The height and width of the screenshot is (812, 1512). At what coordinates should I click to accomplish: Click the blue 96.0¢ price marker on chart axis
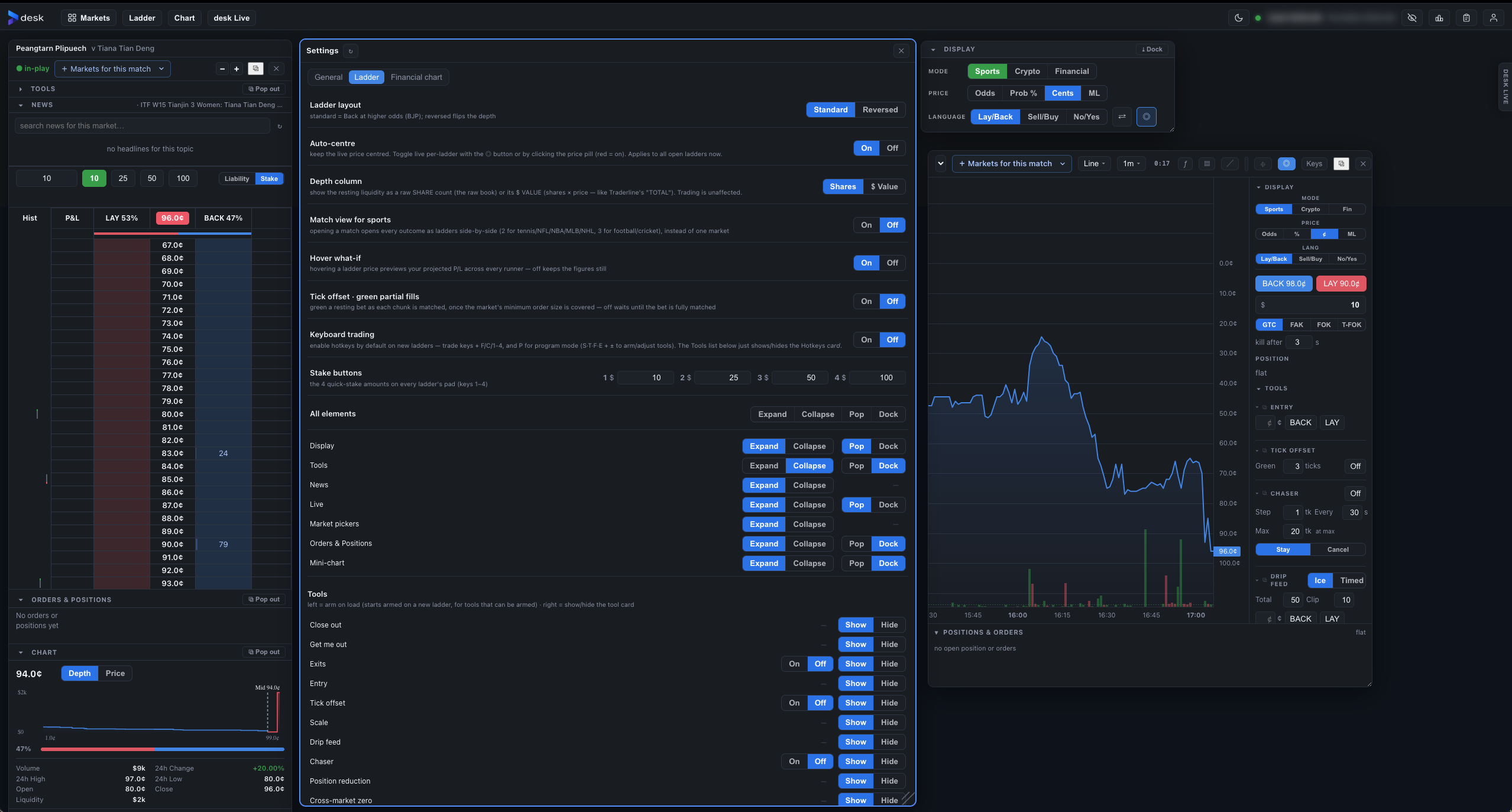(x=1228, y=551)
